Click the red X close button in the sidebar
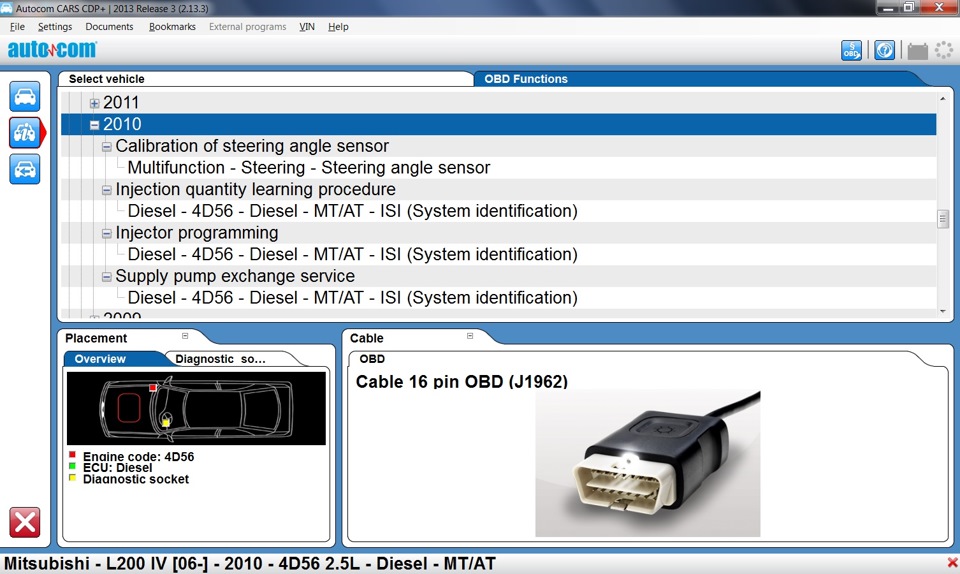 pos(24,522)
